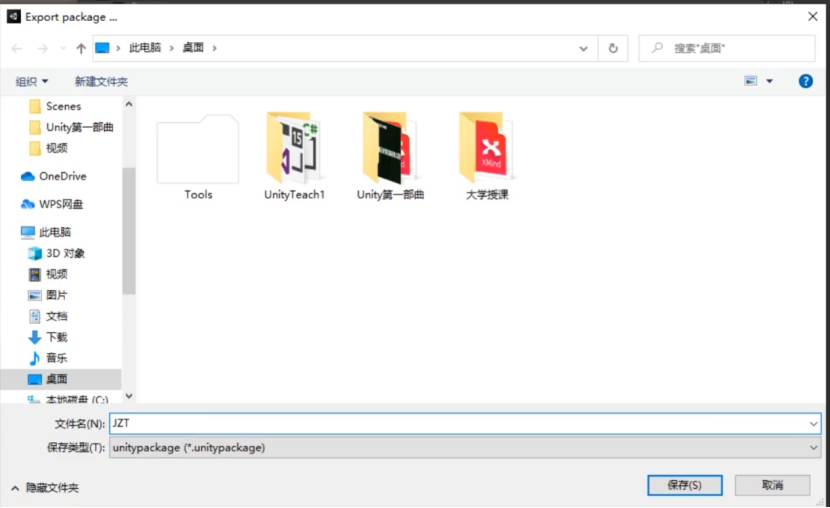The image size is (830, 508).
Task: Click the search 桌面 field
Action: (x=727, y=49)
